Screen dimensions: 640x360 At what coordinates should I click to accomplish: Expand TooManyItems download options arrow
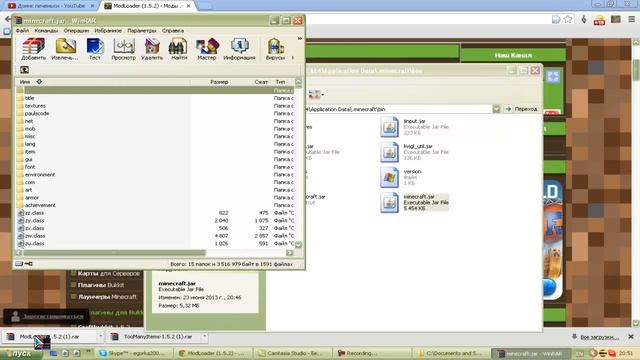tap(204, 336)
